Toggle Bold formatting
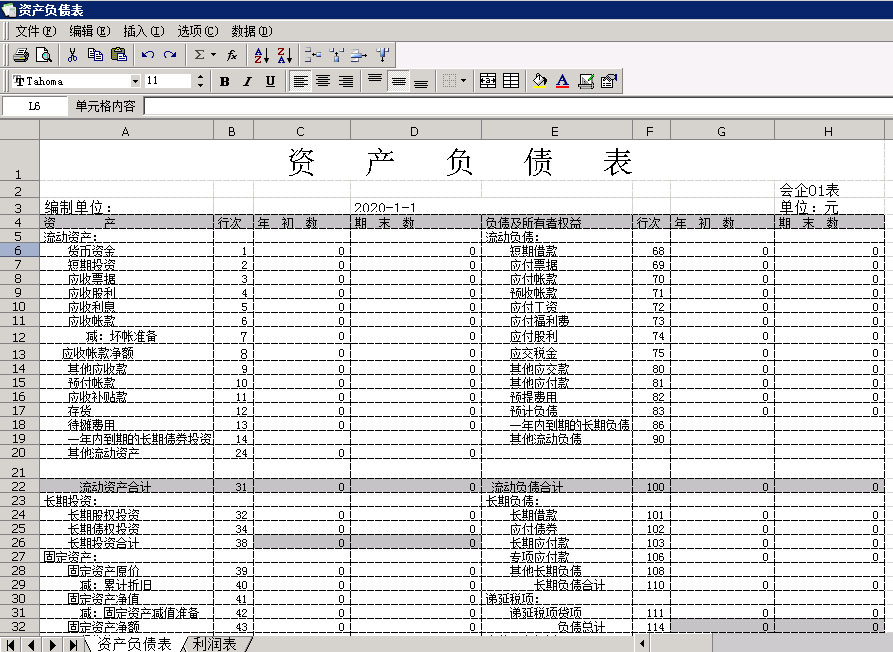 tap(224, 81)
